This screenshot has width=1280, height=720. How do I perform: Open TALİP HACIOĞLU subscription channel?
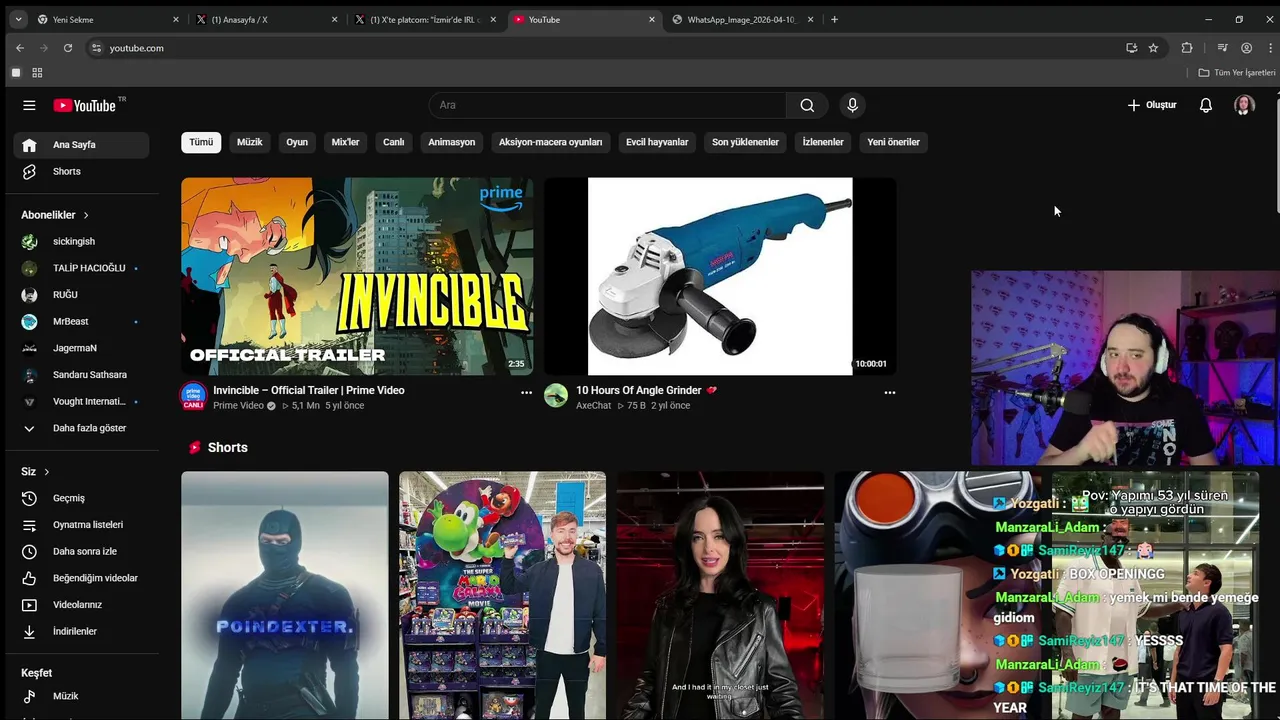click(x=81, y=268)
